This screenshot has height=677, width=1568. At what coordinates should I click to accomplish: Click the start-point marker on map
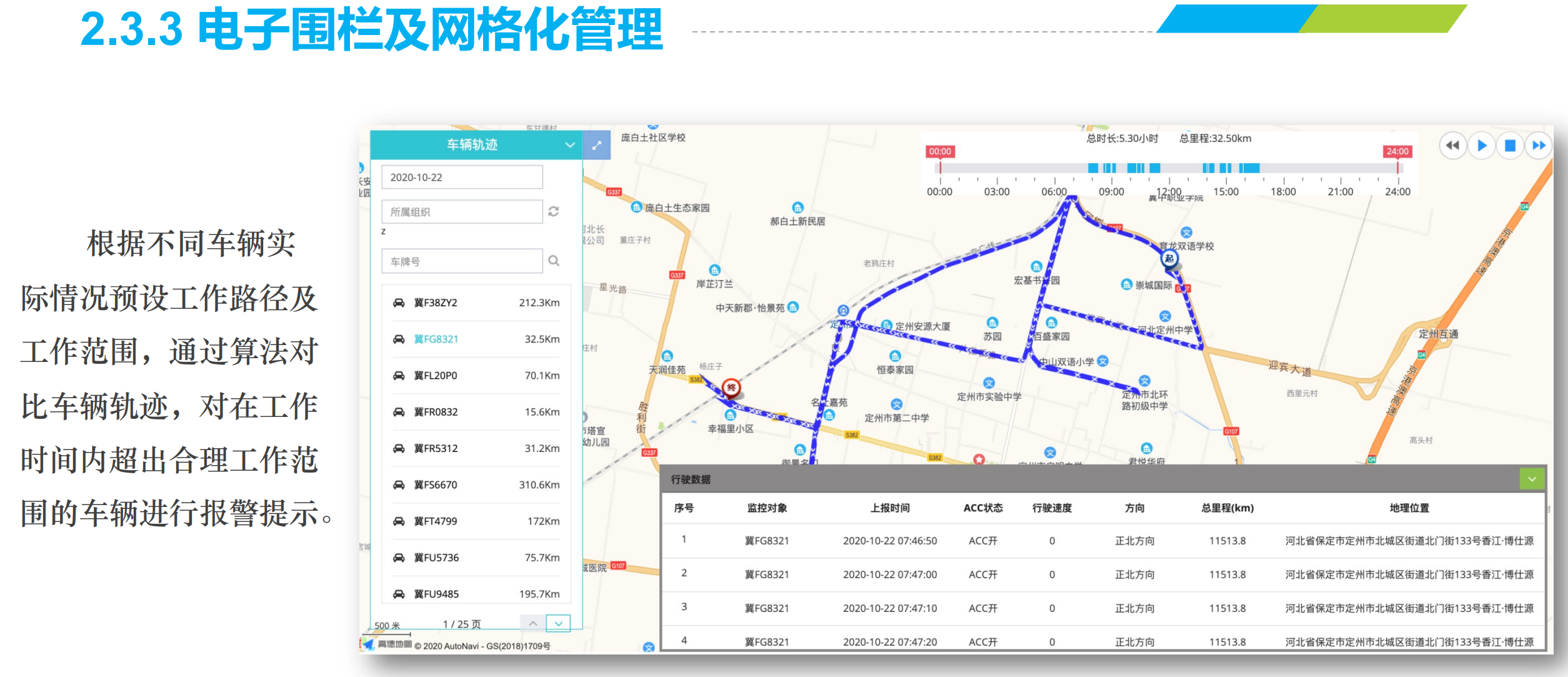pos(1169,258)
